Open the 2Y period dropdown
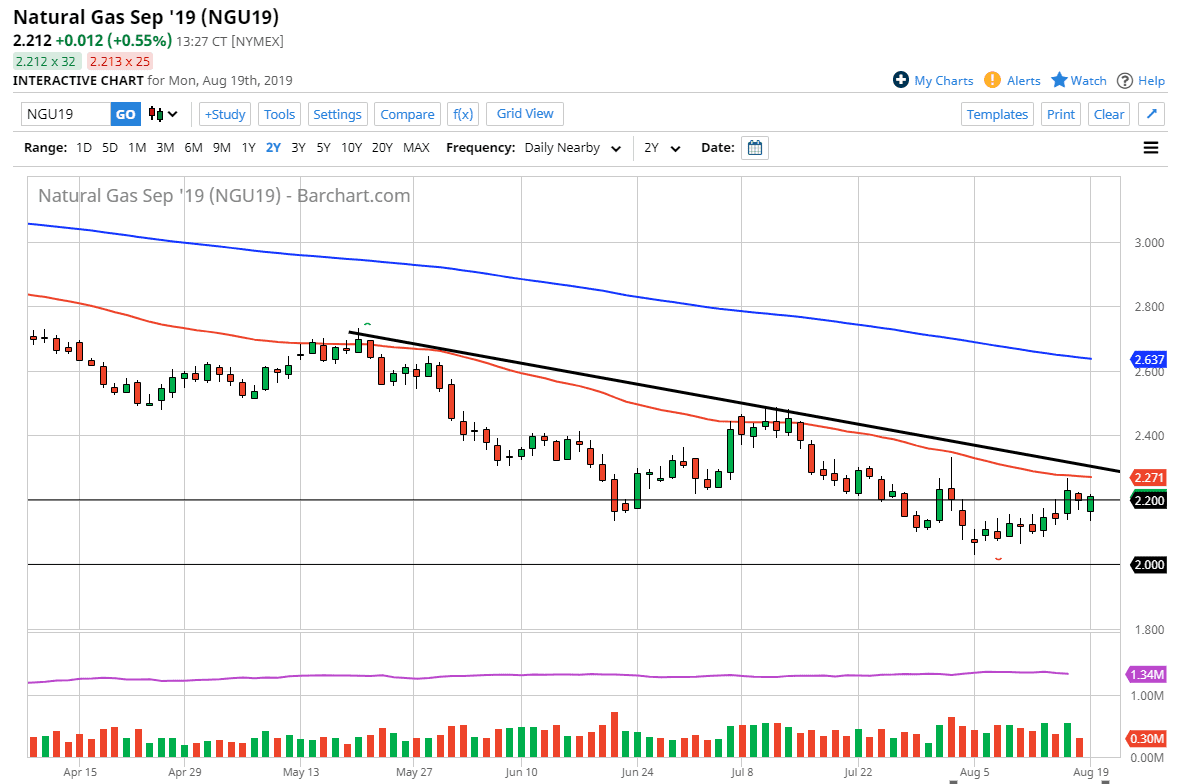1182x784 pixels. [662, 148]
